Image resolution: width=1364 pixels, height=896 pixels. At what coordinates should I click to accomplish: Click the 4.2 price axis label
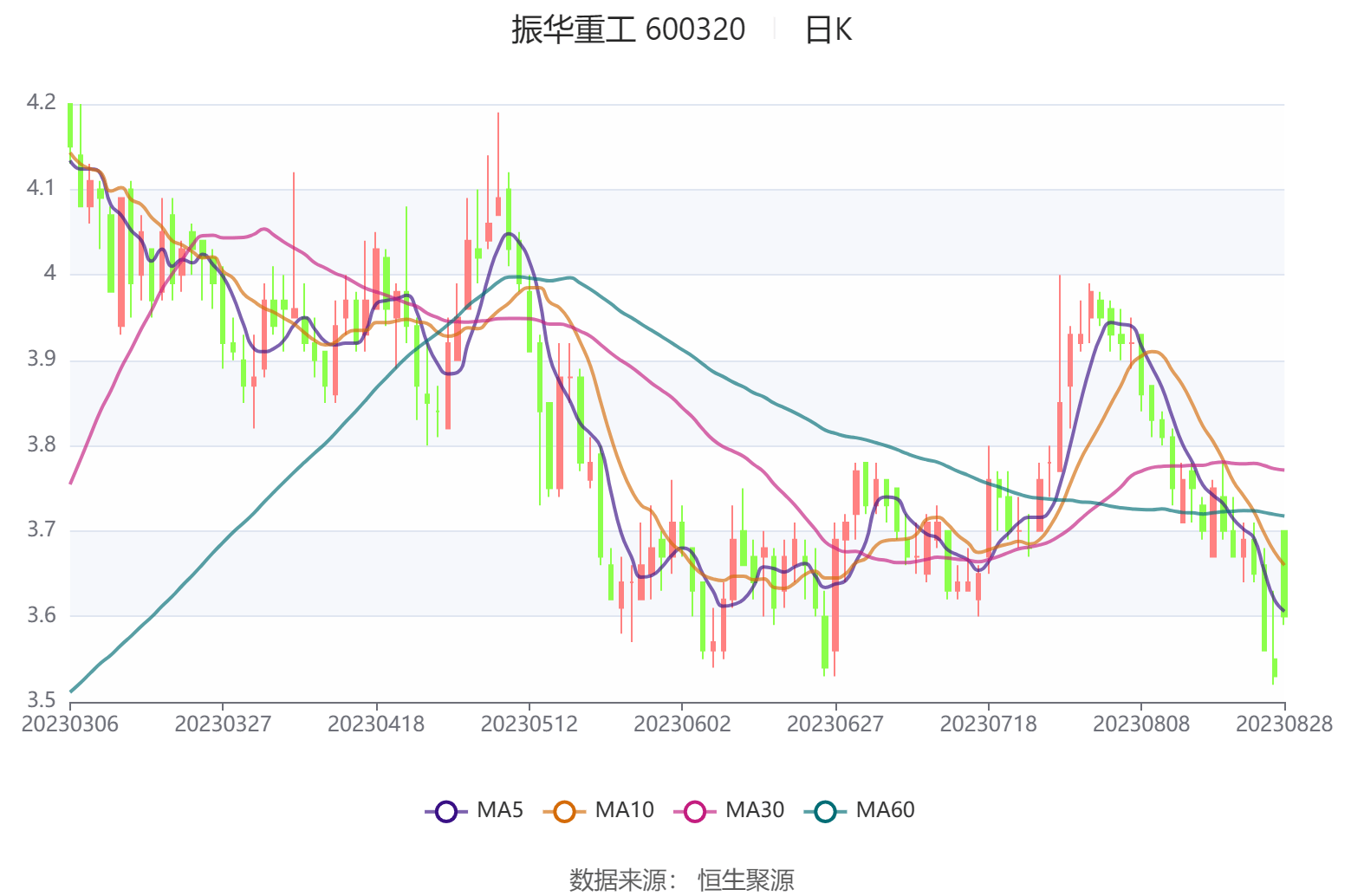click(41, 102)
